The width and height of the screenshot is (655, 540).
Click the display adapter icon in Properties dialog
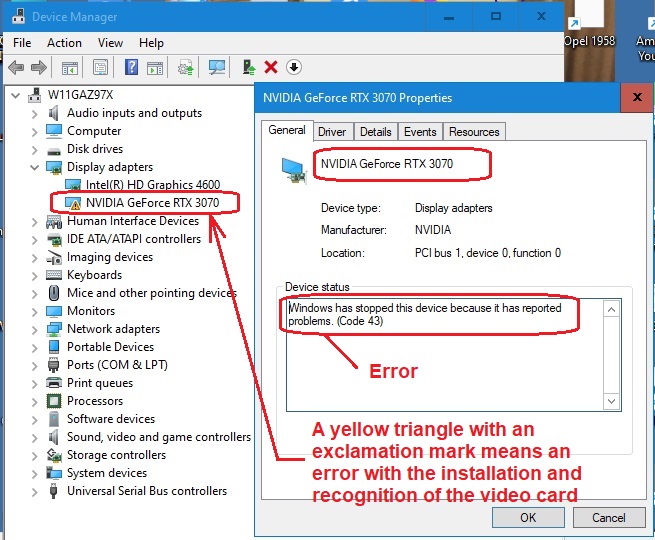coord(295,170)
